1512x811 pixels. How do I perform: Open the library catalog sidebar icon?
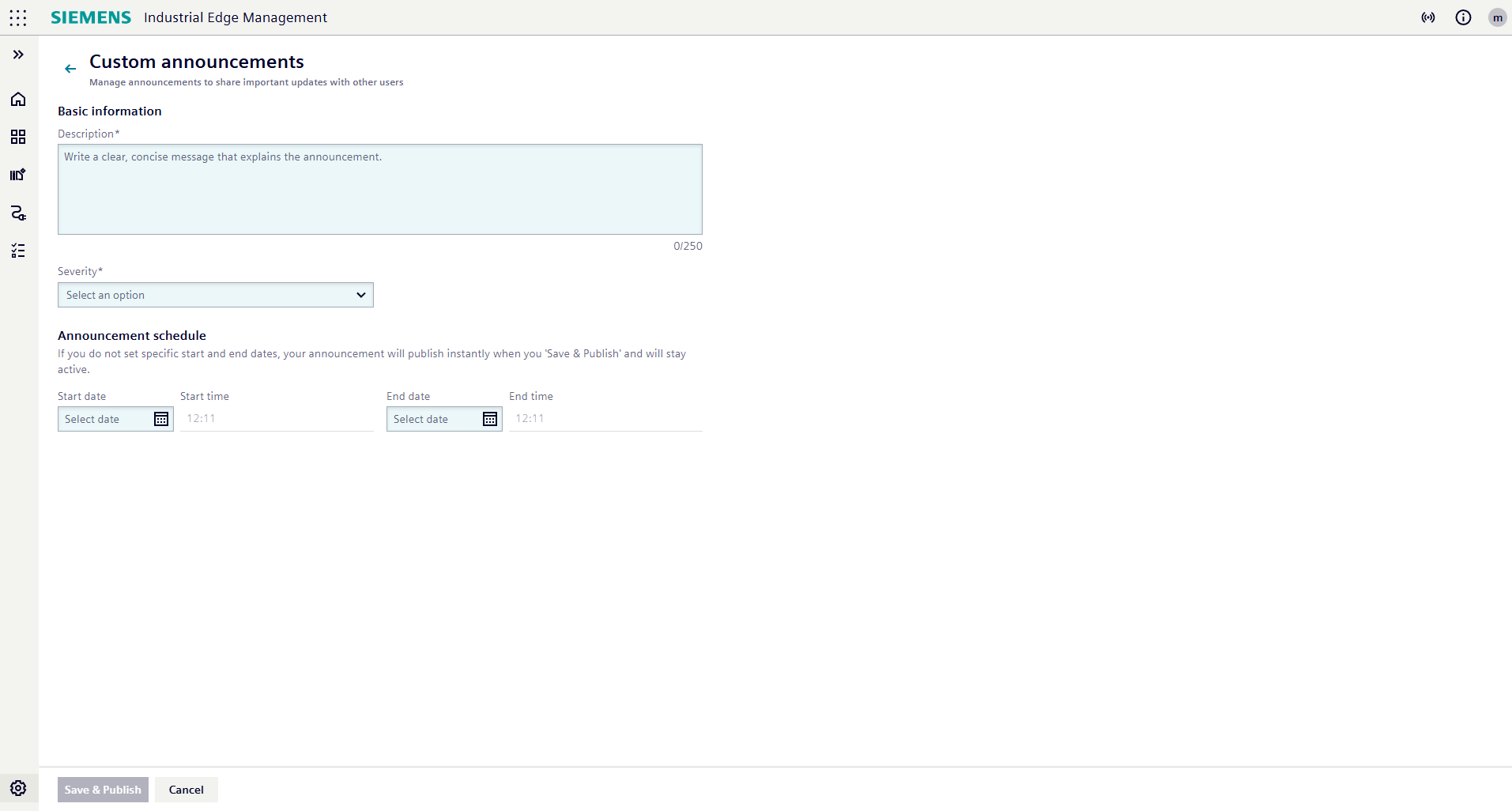tap(18, 175)
